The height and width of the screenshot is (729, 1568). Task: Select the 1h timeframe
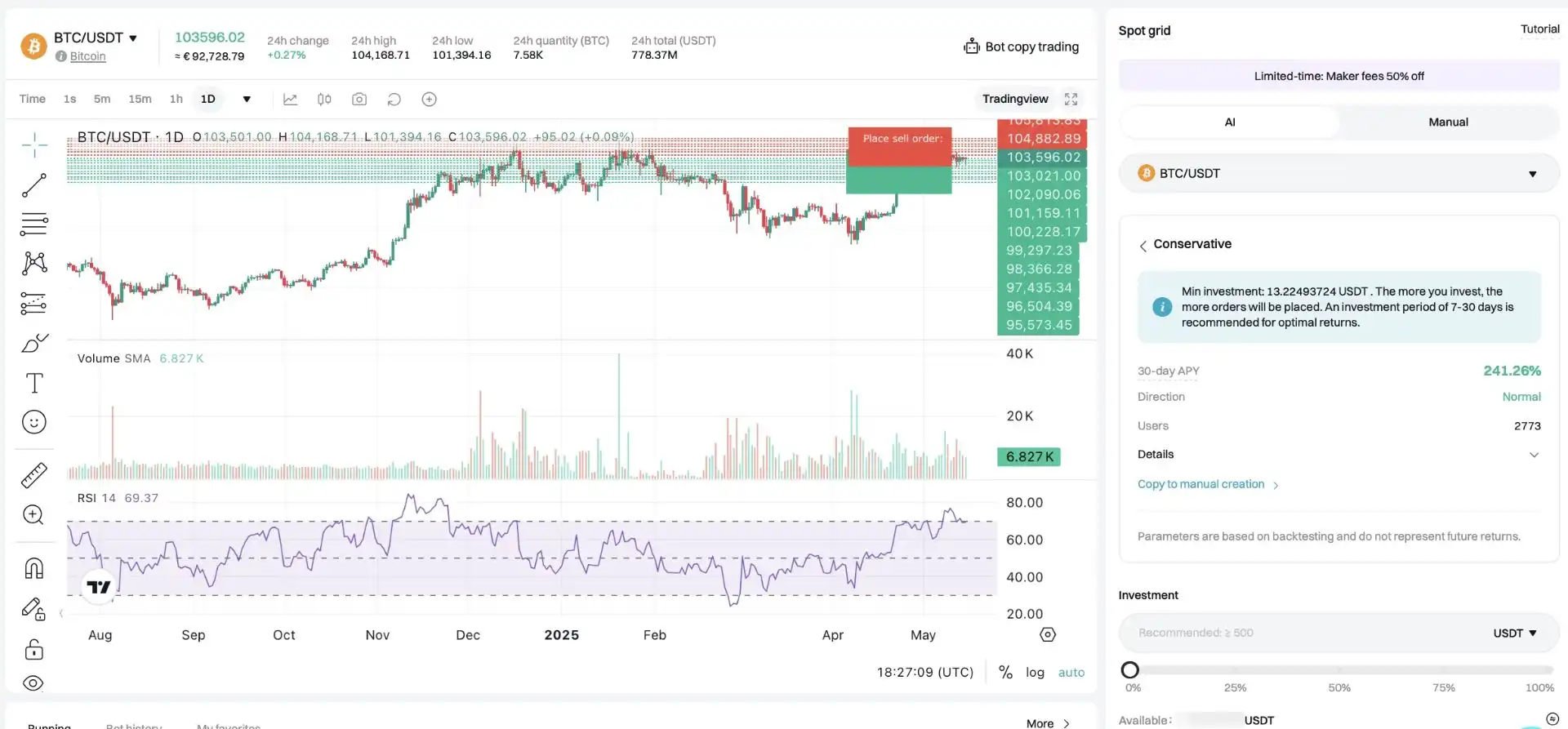[176, 100]
